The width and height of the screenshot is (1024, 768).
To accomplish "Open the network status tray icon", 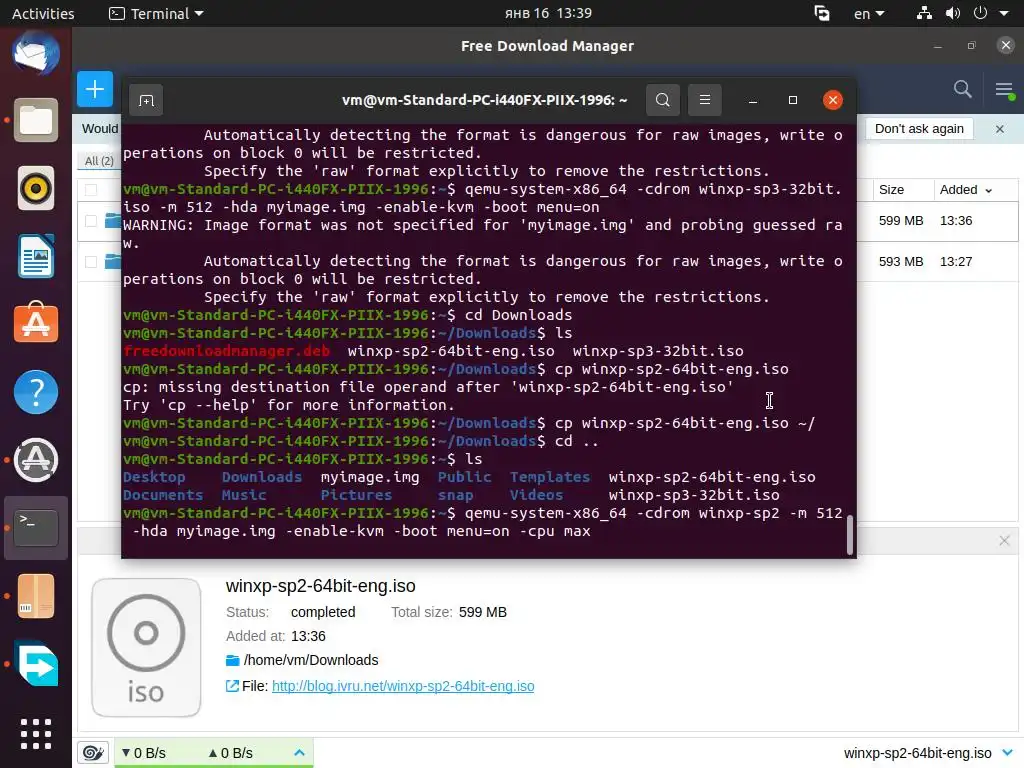I will click(x=924, y=13).
